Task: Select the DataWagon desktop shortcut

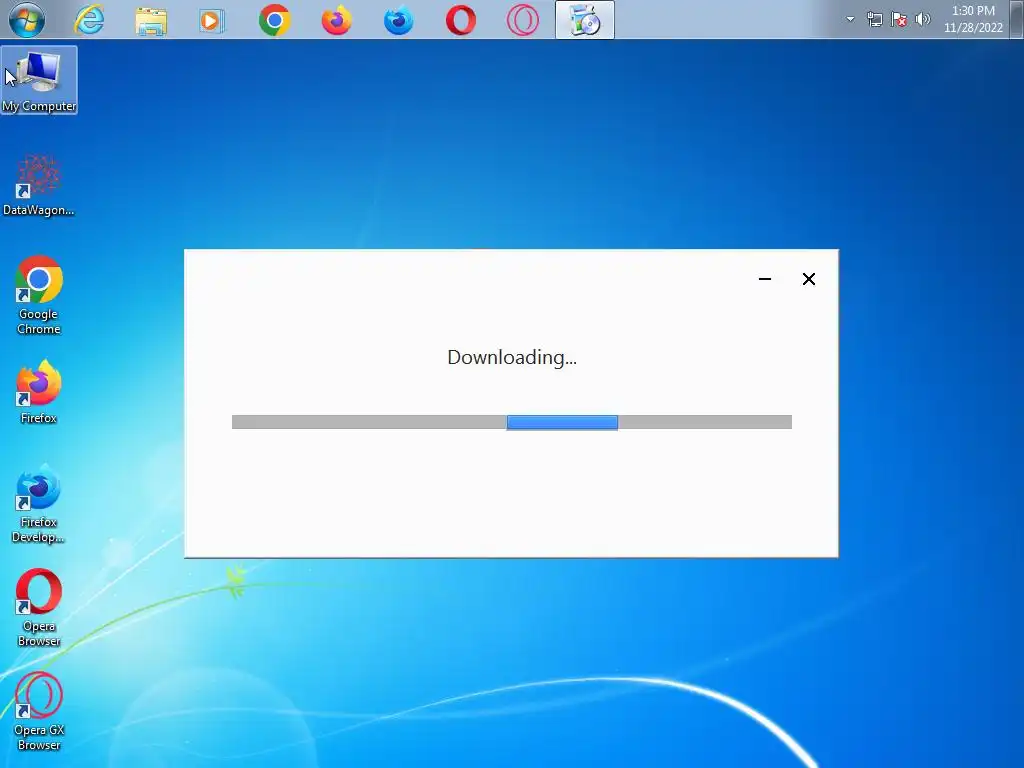Action: tap(39, 185)
